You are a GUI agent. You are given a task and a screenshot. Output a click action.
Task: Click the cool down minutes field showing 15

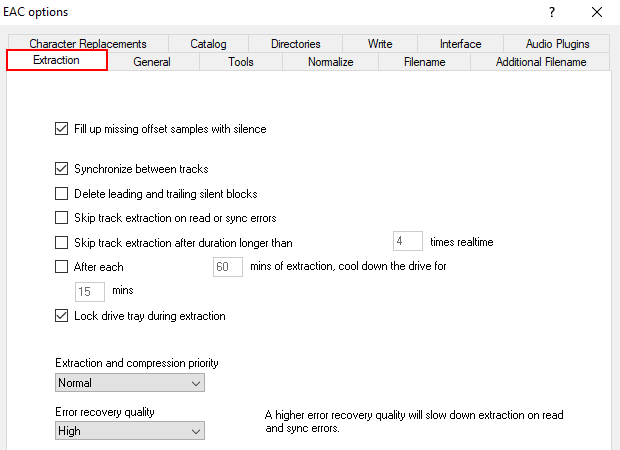click(x=90, y=292)
